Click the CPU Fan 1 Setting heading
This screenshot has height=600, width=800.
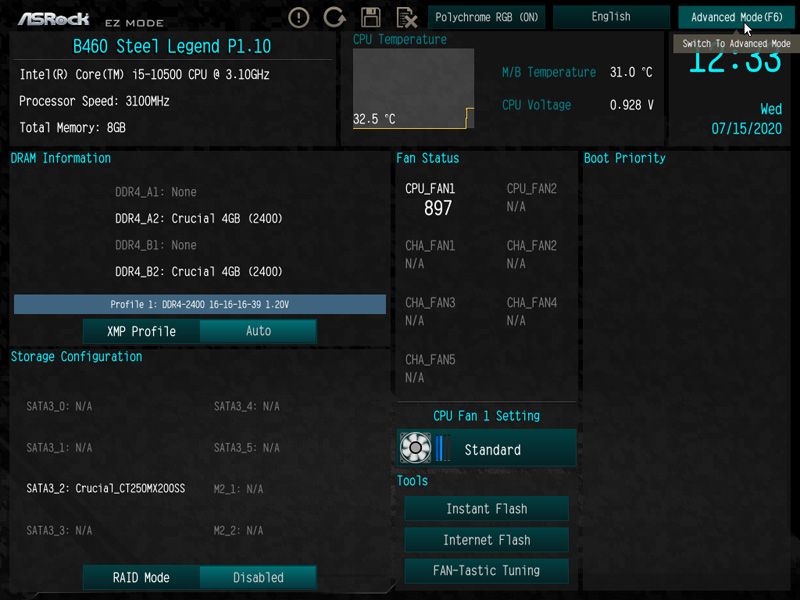pos(486,416)
